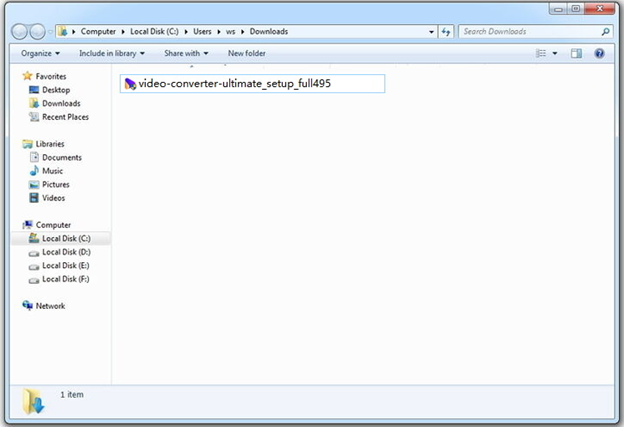The image size is (624, 427).
Task: Minimize the Explorer window
Action: pos(558,9)
